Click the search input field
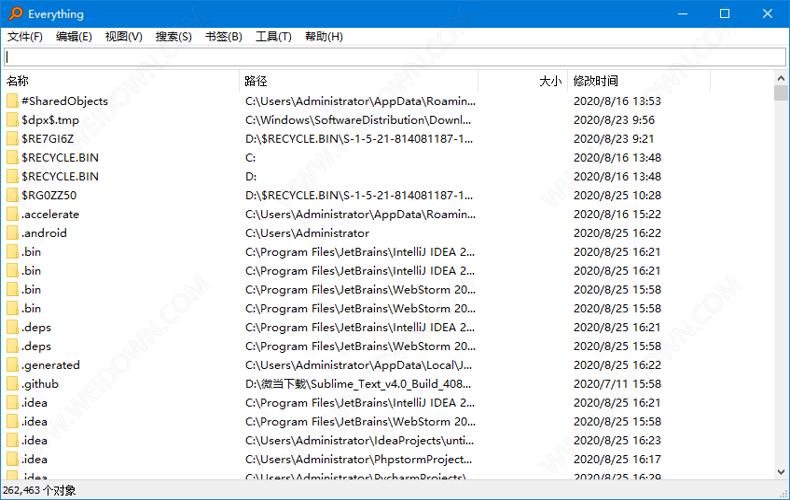Viewport: 790px width, 500px height. [x=394, y=57]
